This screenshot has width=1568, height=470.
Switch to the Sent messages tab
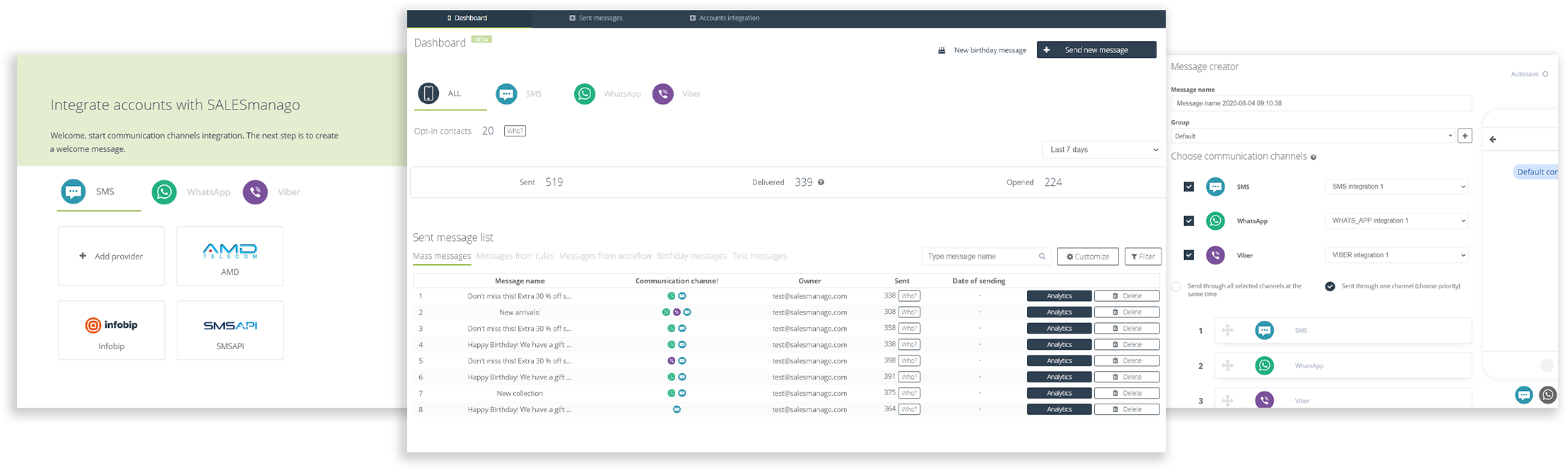[x=596, y=18]
